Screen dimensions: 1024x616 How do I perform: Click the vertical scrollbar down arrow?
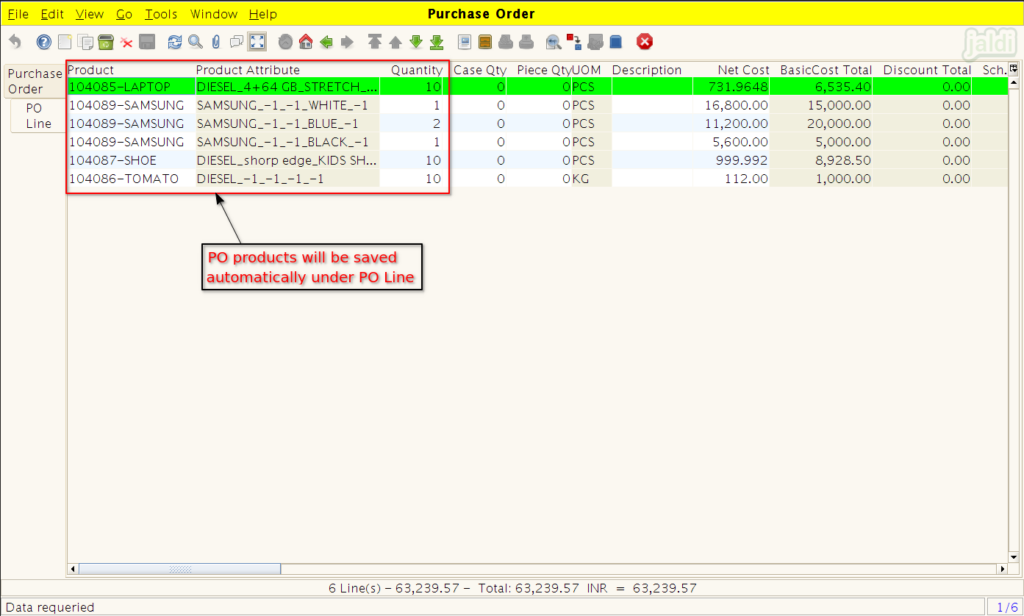coord(1014,557)
